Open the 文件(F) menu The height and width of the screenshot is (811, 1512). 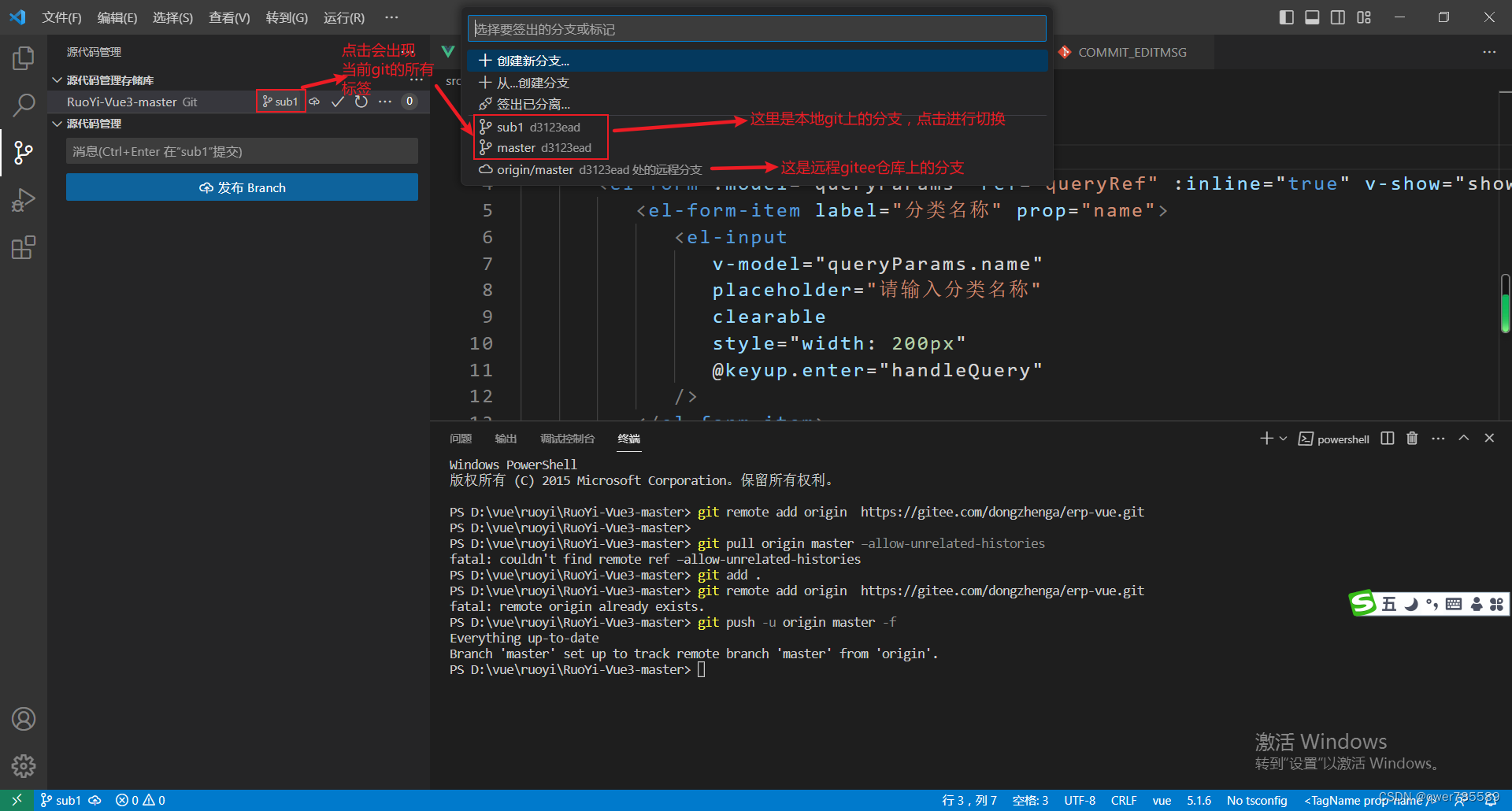click(61, 17)
